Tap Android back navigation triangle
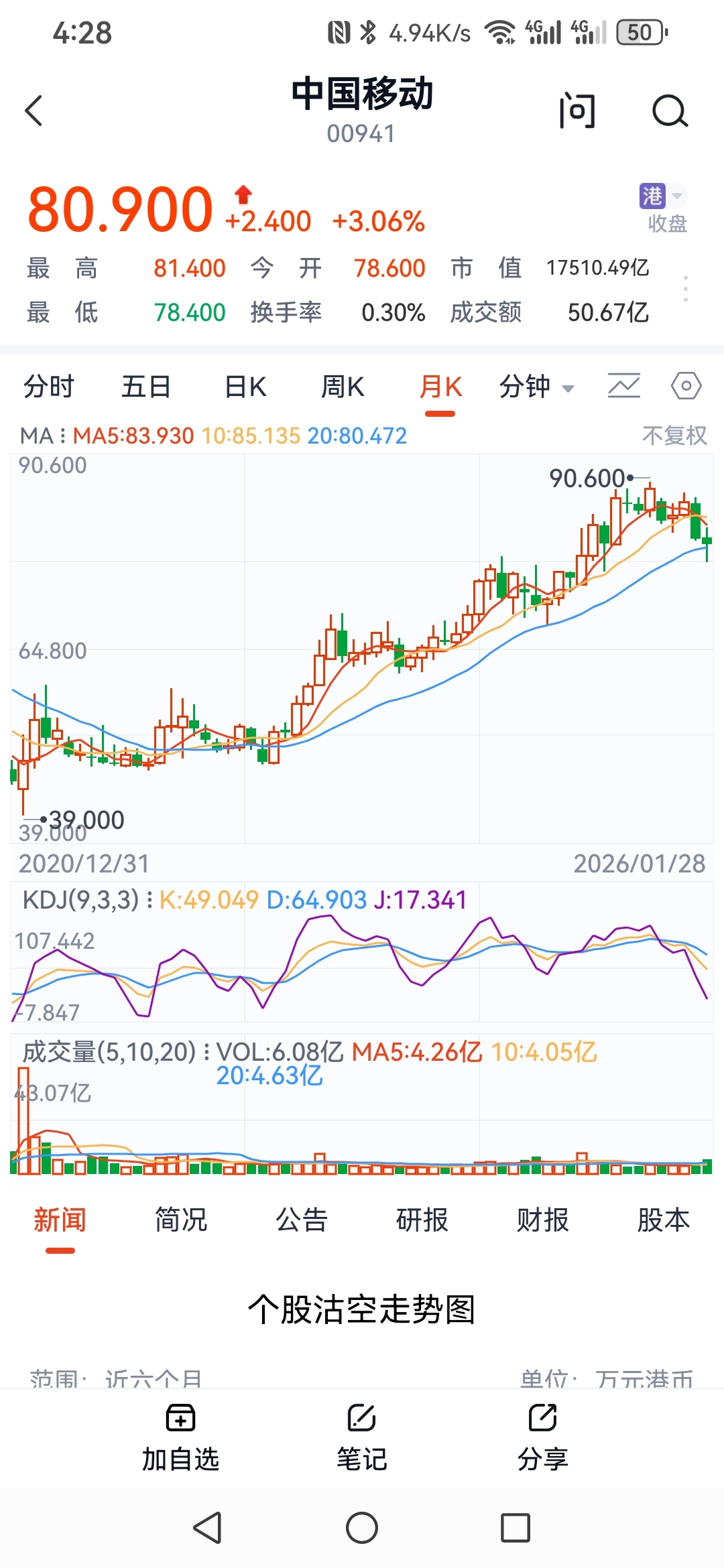Image resolution: width=724 pixels, height=1568 pixels. [x=207, y=1528]
